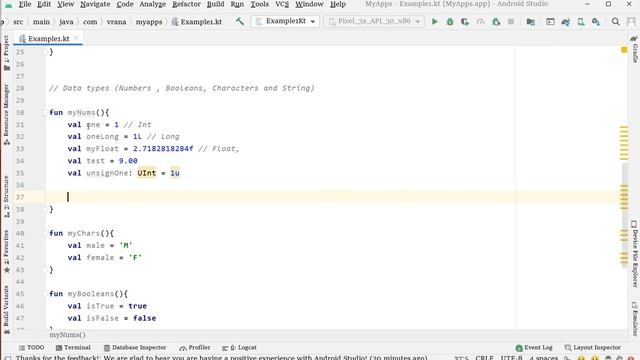The height and width of the screenshot is (360, 640).
Task: Open Device File Explorer panel
Action: click(x=634, y=254)
